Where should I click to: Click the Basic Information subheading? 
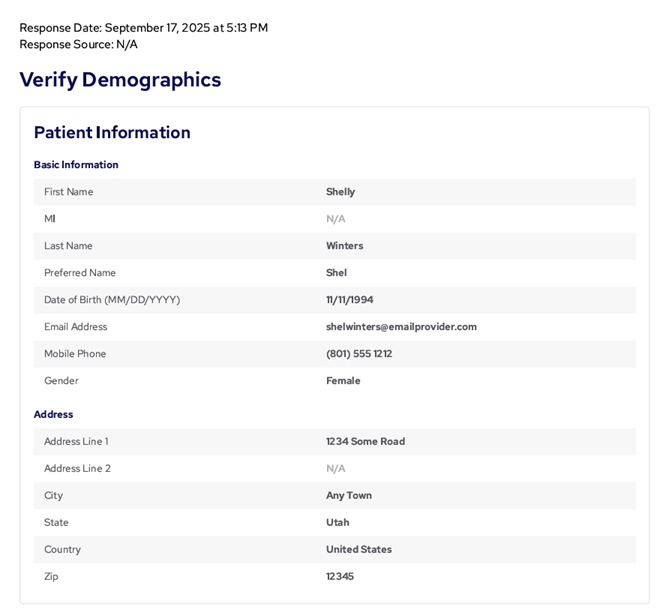pos(76,165)
